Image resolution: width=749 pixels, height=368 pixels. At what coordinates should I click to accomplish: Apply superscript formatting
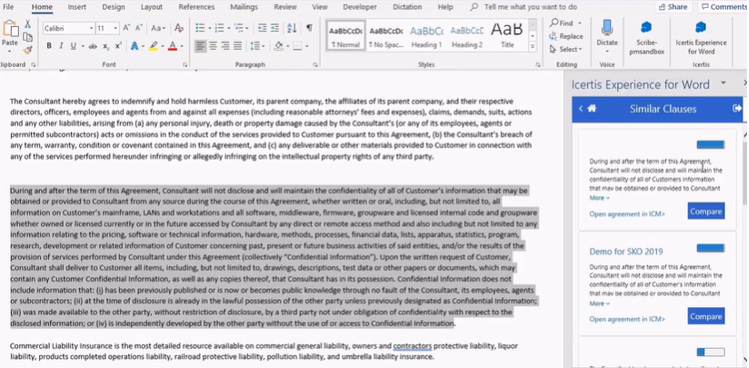click(x=118, y=46)
